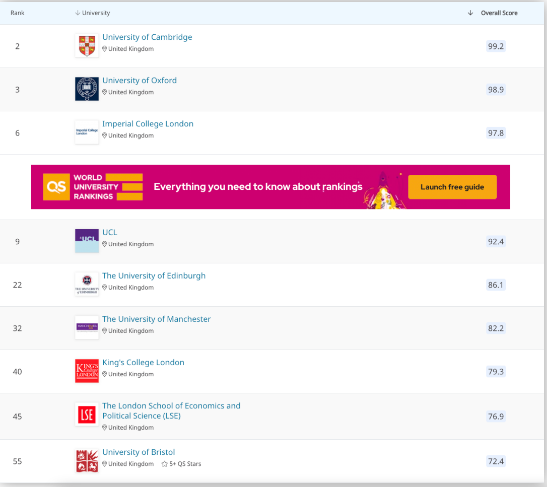Open University of Oxford link
This screenshot has height=487, width=547.
click(140, 80)
